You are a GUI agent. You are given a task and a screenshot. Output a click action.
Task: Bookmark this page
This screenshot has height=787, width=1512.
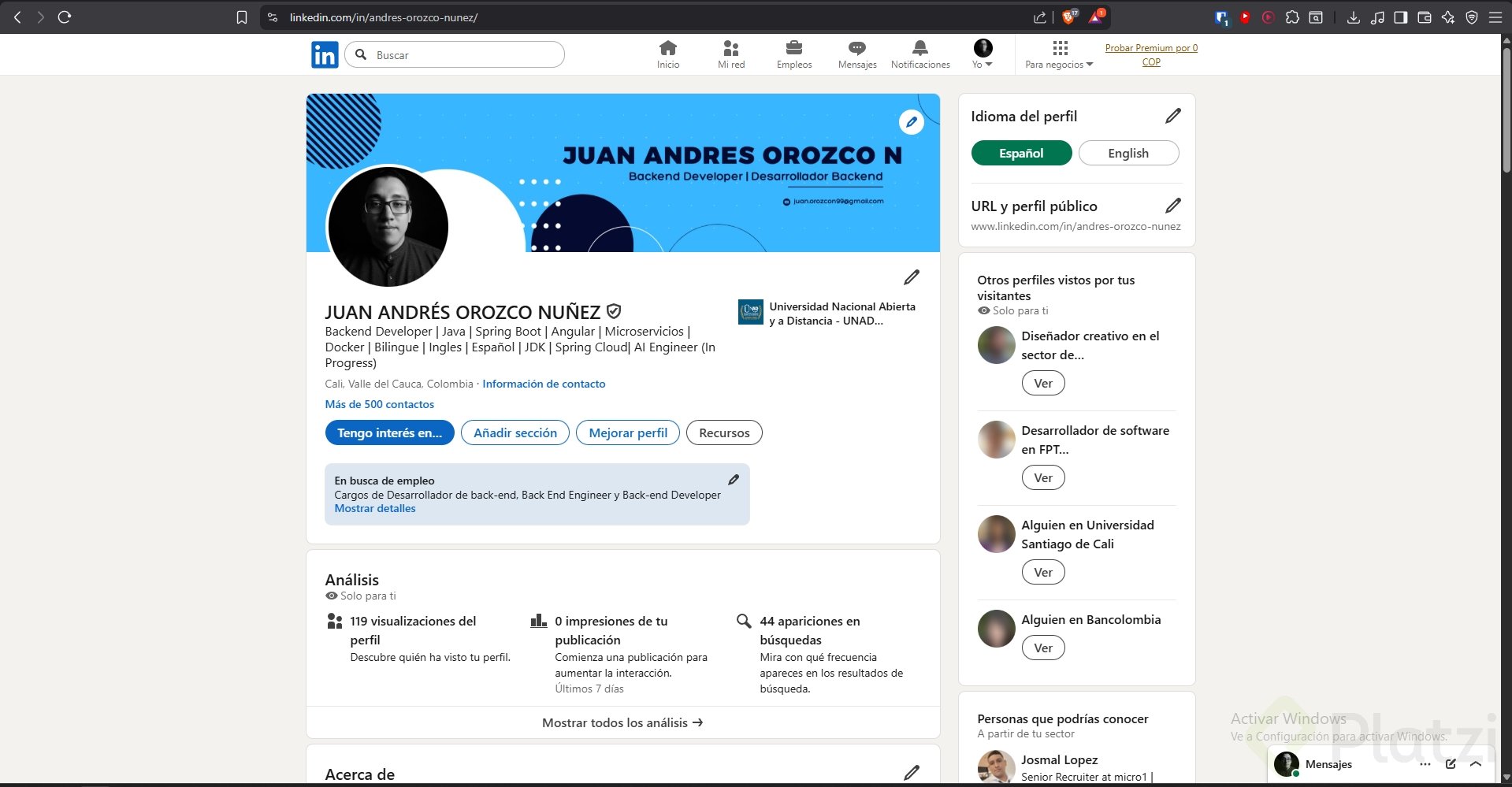(x=242, y=17)
